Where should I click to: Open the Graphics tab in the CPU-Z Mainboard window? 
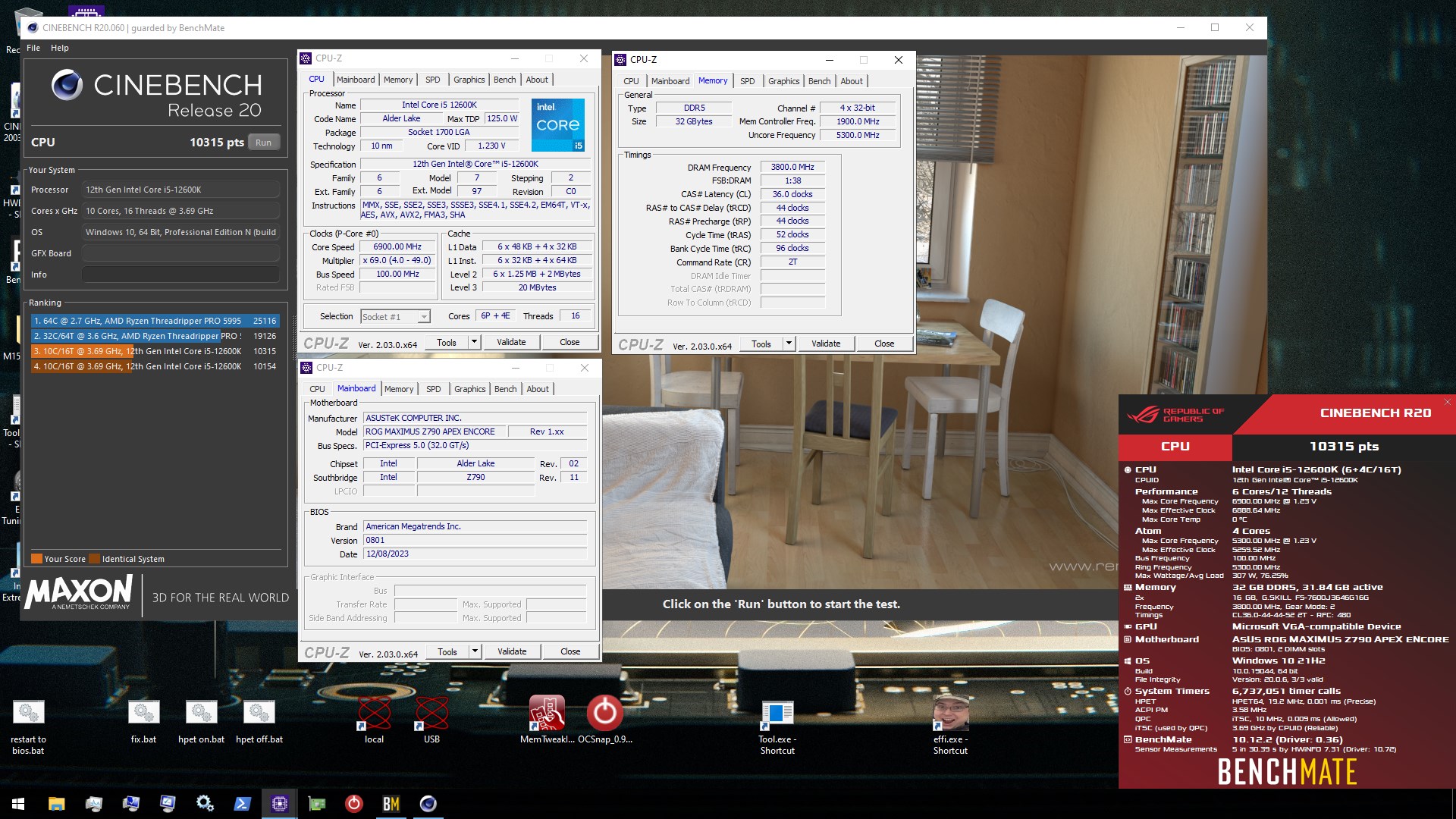pos(469,389)
